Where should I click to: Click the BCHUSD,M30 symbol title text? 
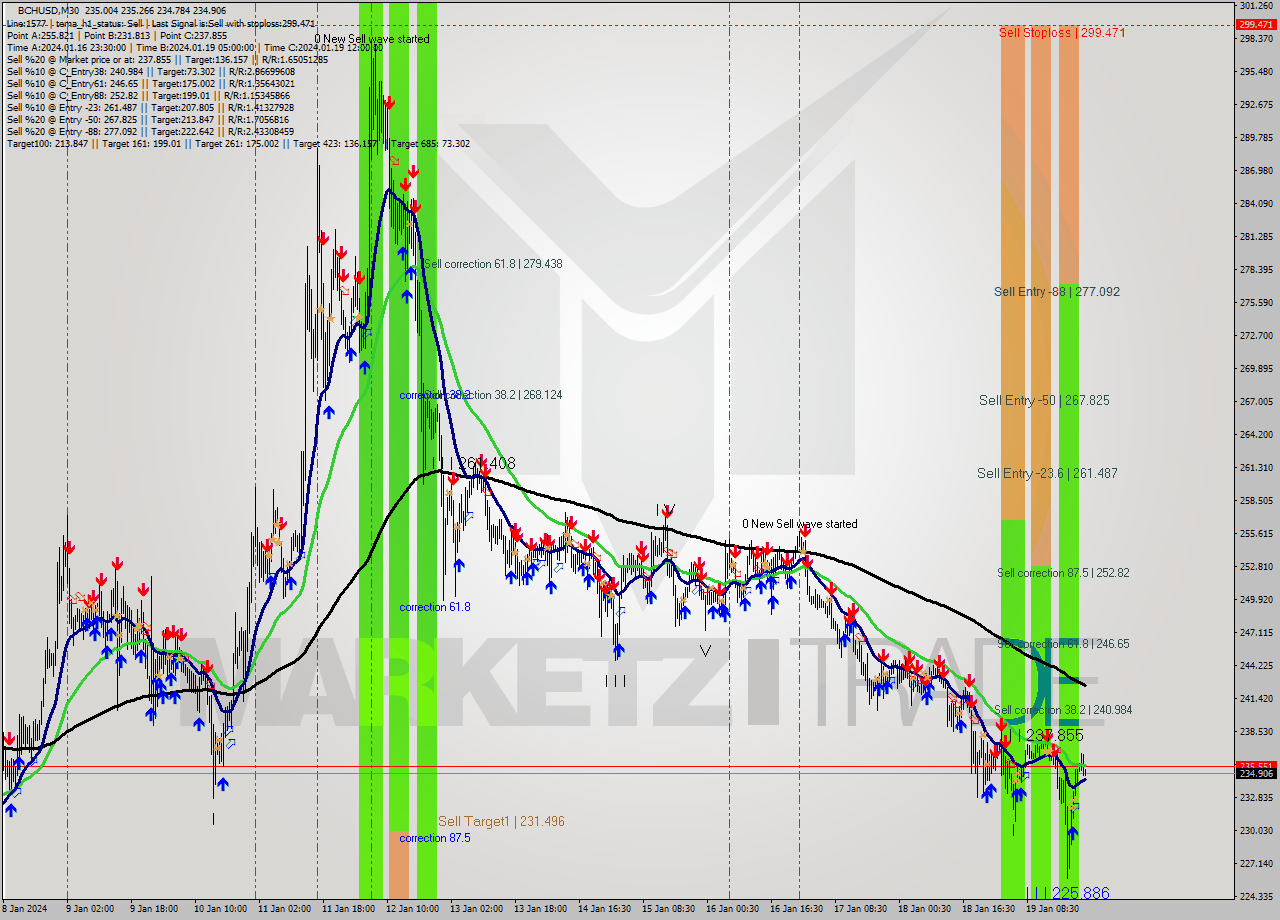click(48, 11)
